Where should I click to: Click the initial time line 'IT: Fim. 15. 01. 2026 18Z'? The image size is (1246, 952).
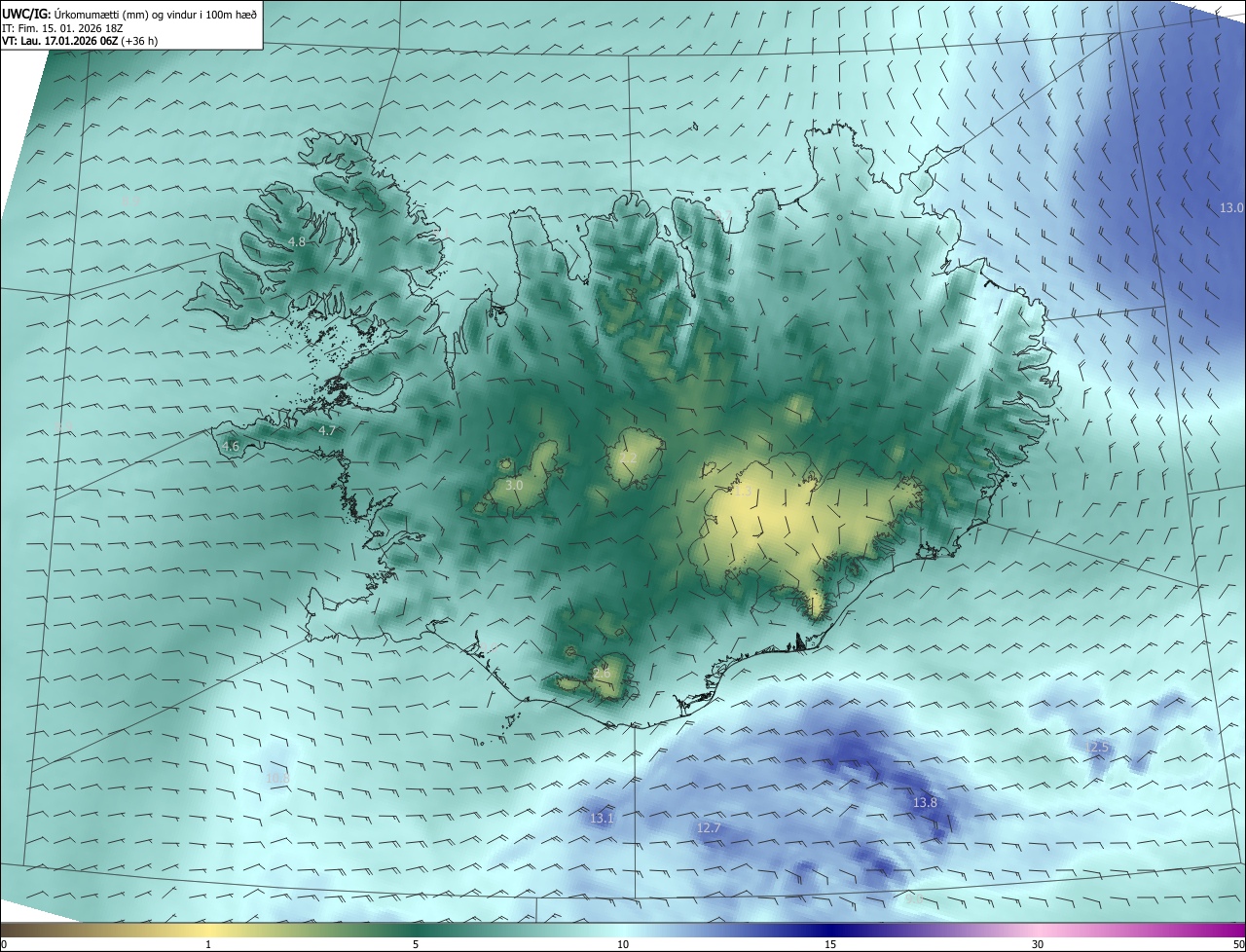61,28
